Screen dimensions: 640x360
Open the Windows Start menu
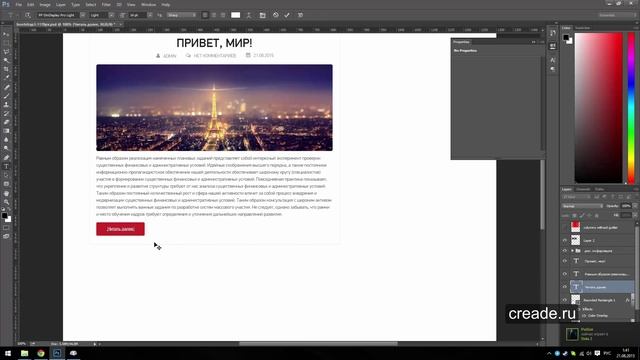click(8, 353)
